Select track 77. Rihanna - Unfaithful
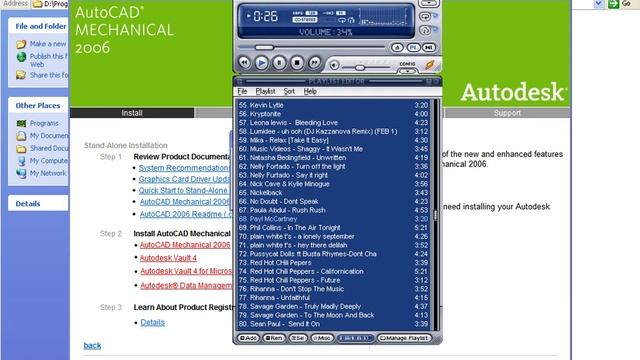 333,298
